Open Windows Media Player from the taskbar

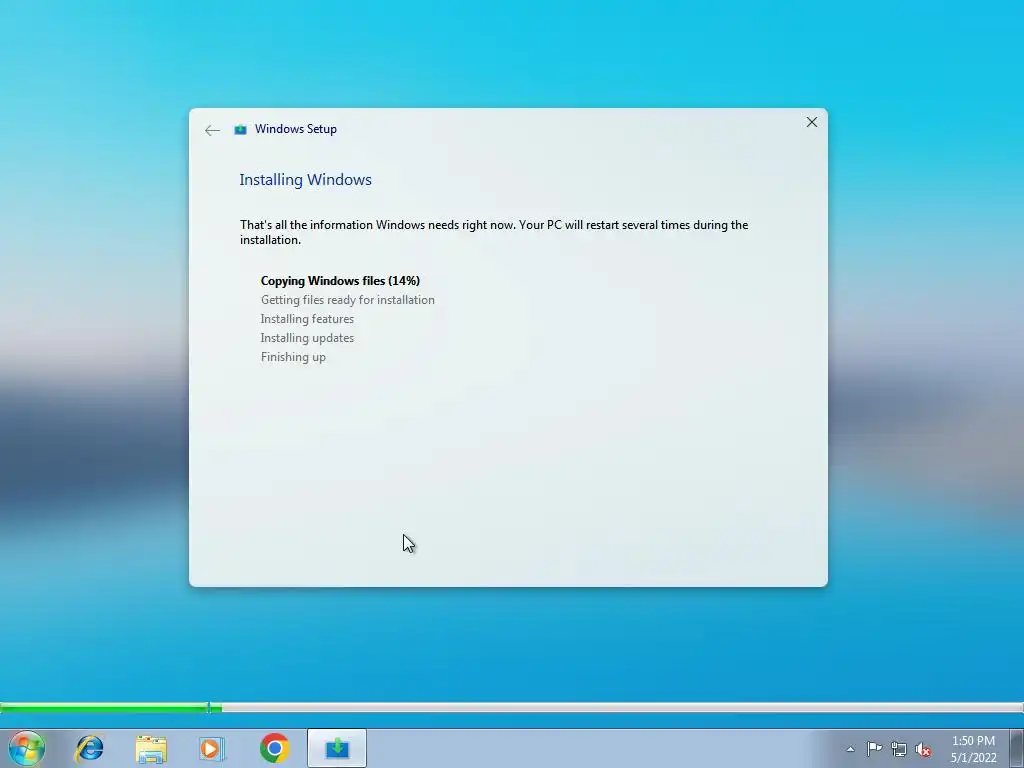click(x=212, y=748)
